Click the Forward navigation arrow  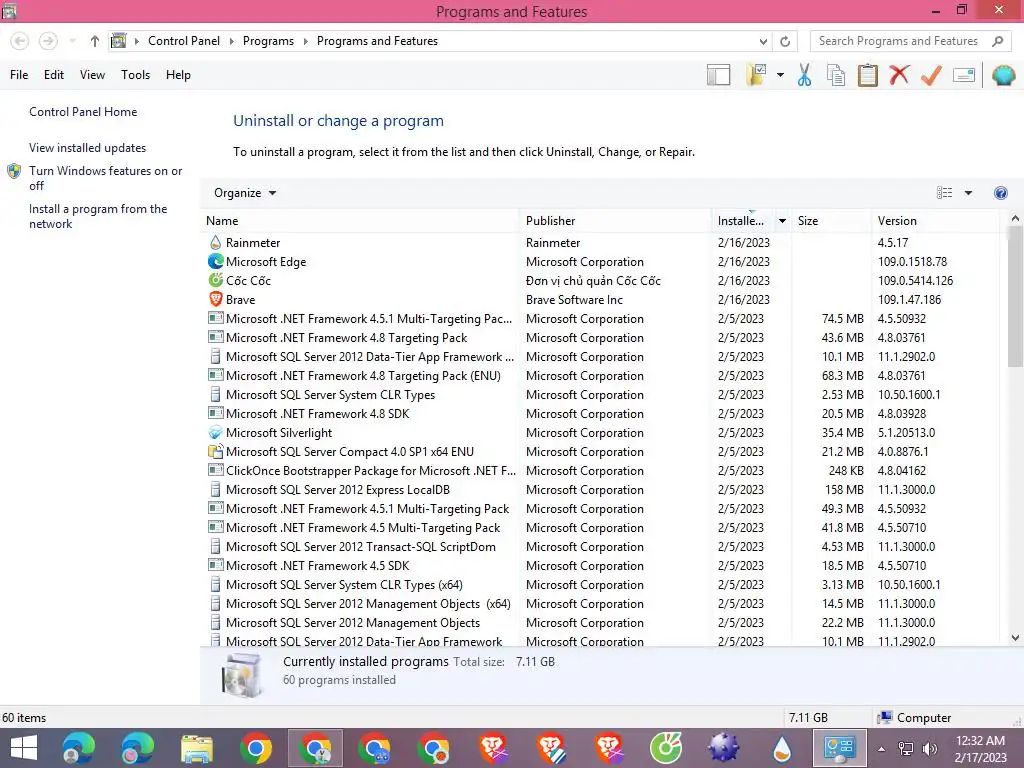(x=48, y=41)
